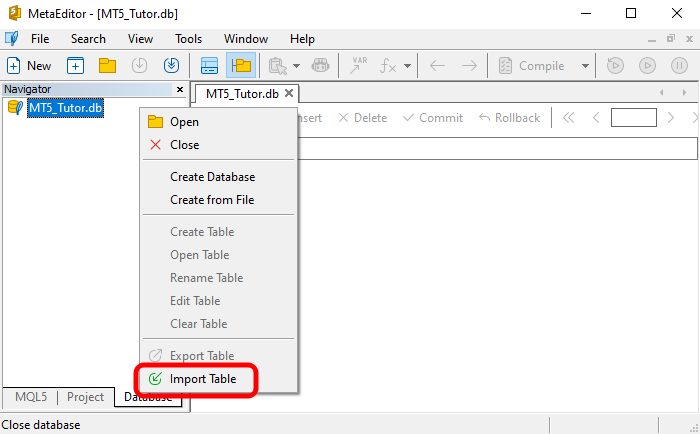Viewport: 700px width, 434px height.
Task: Click the open folder toolbar icon
Action: click(x=107, y=66)
